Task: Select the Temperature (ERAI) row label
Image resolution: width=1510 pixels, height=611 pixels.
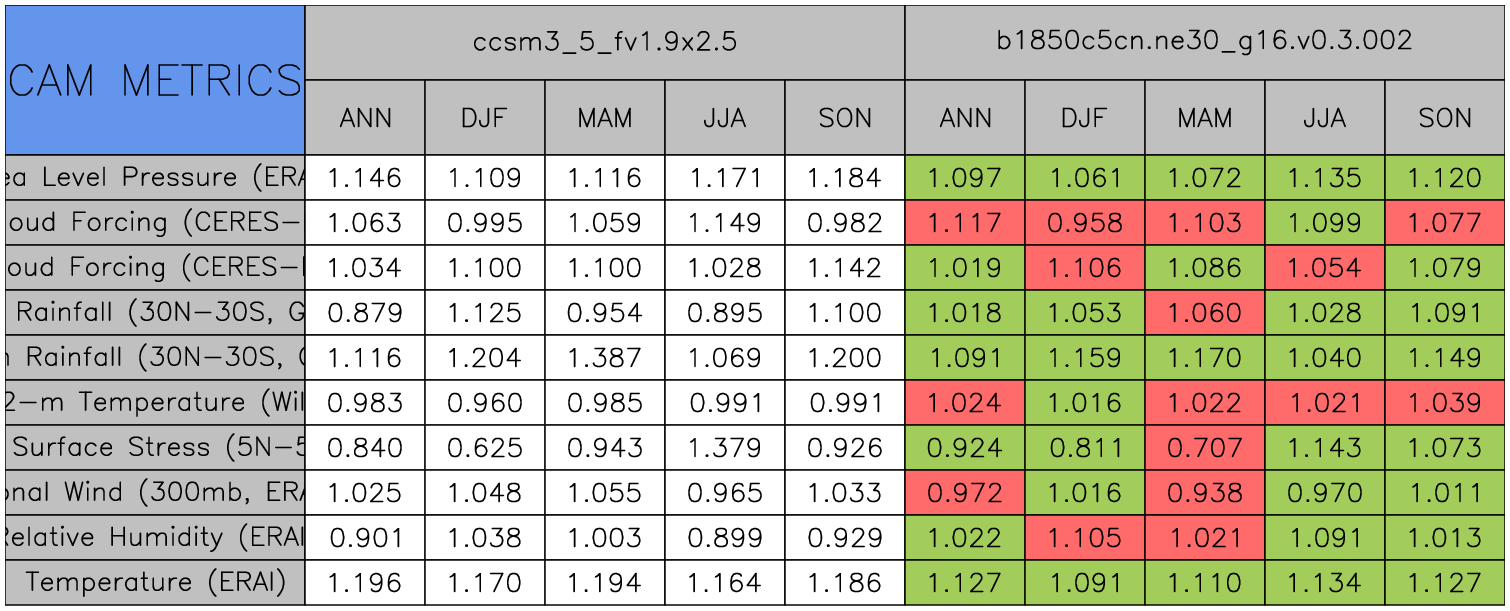Action: (x=154, y=582)
